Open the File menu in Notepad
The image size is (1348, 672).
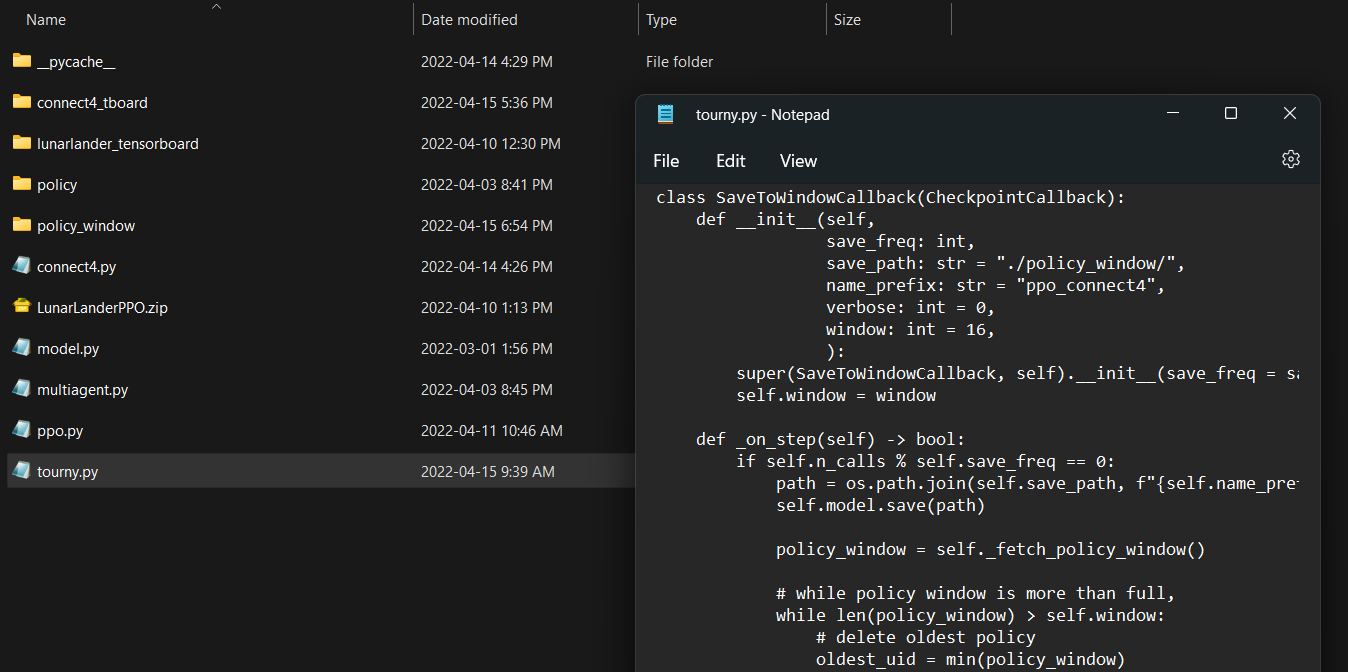tap(666, 161)
